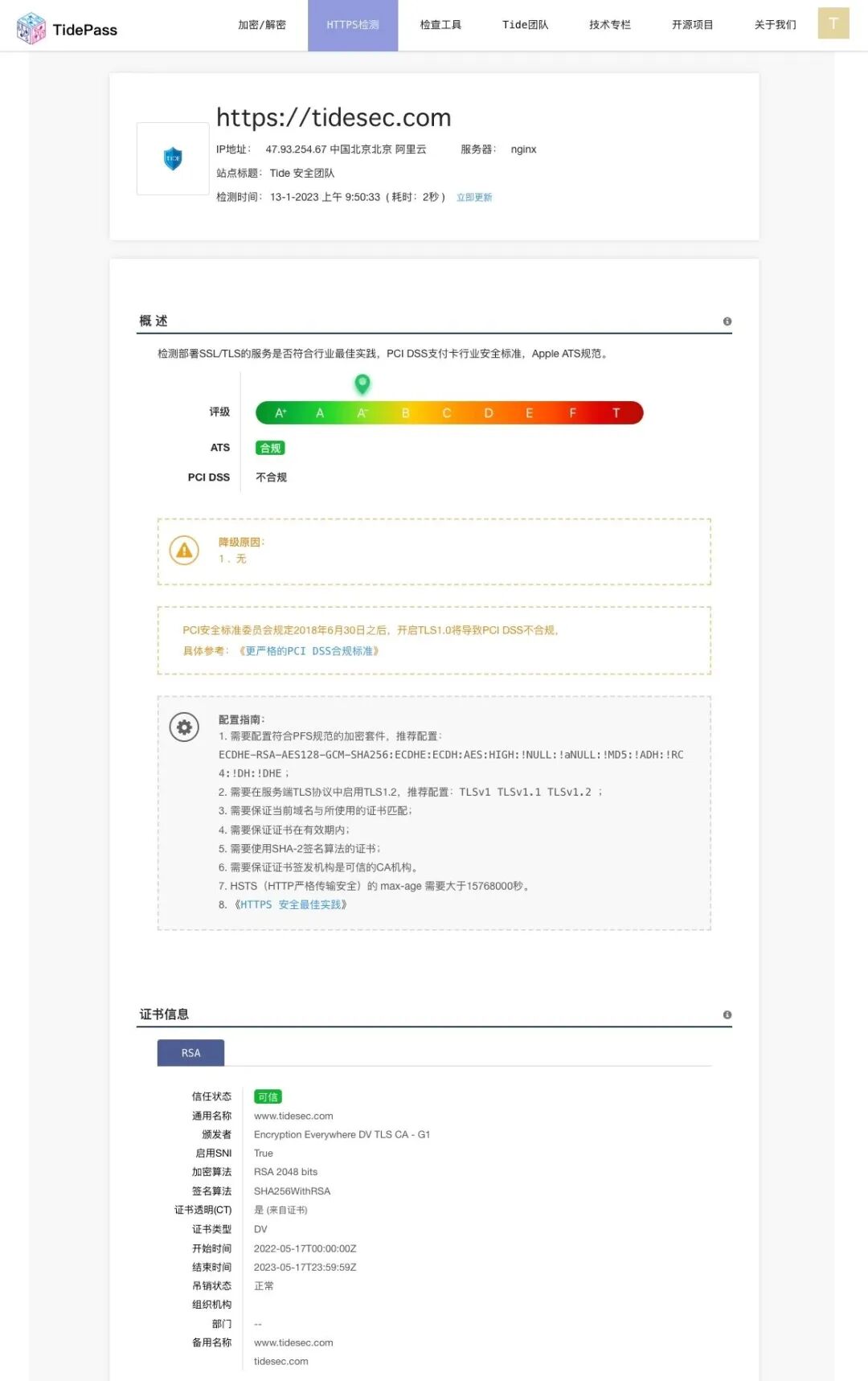Click the orange warning triangle icon
Viewport: 868px width, 1381px height.
pos(185,551)
